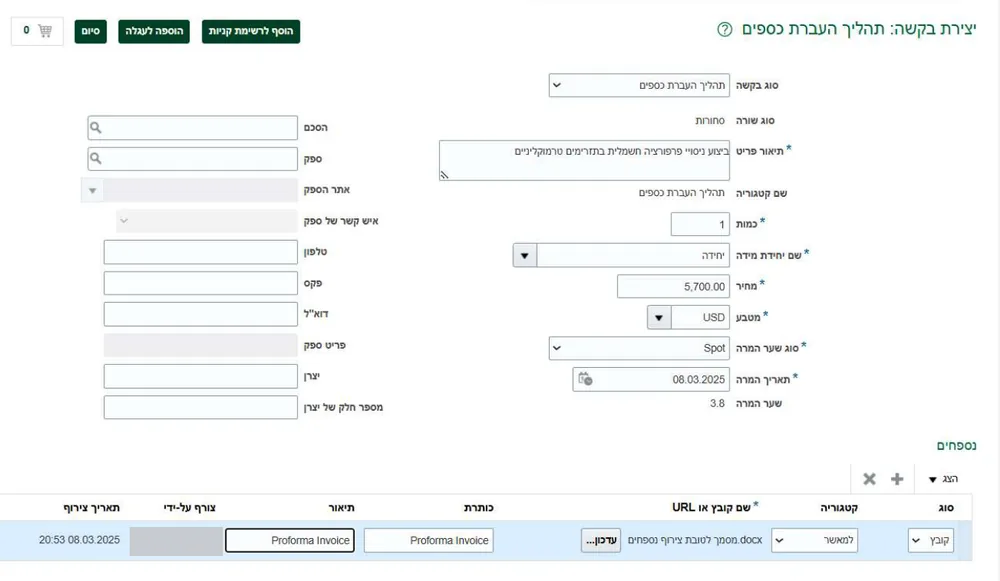1000x581 pixels.
Task: Click the שער המרה value 3.8
Action: pos(717,403)
